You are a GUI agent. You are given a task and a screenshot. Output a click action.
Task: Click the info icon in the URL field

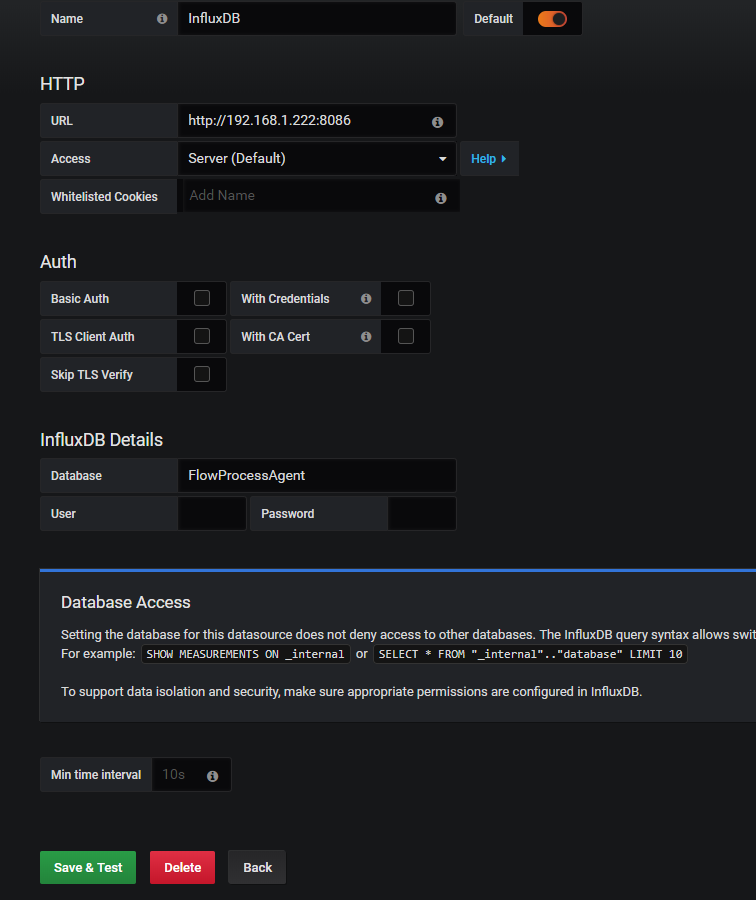click(x=437, y=122)
